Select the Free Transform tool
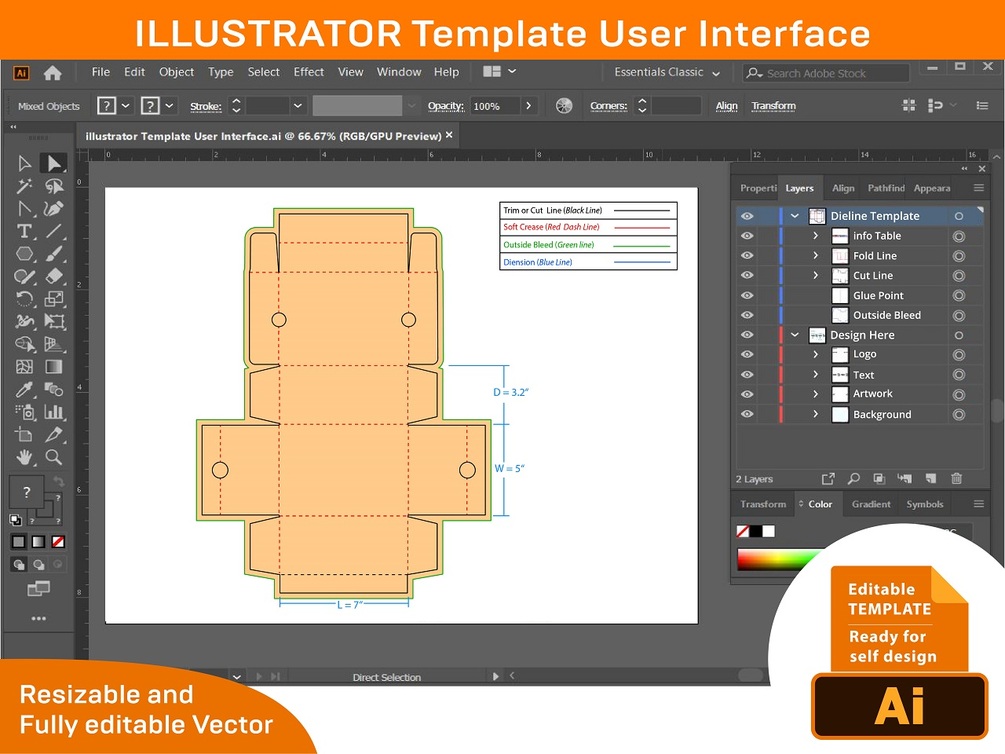 54,321
